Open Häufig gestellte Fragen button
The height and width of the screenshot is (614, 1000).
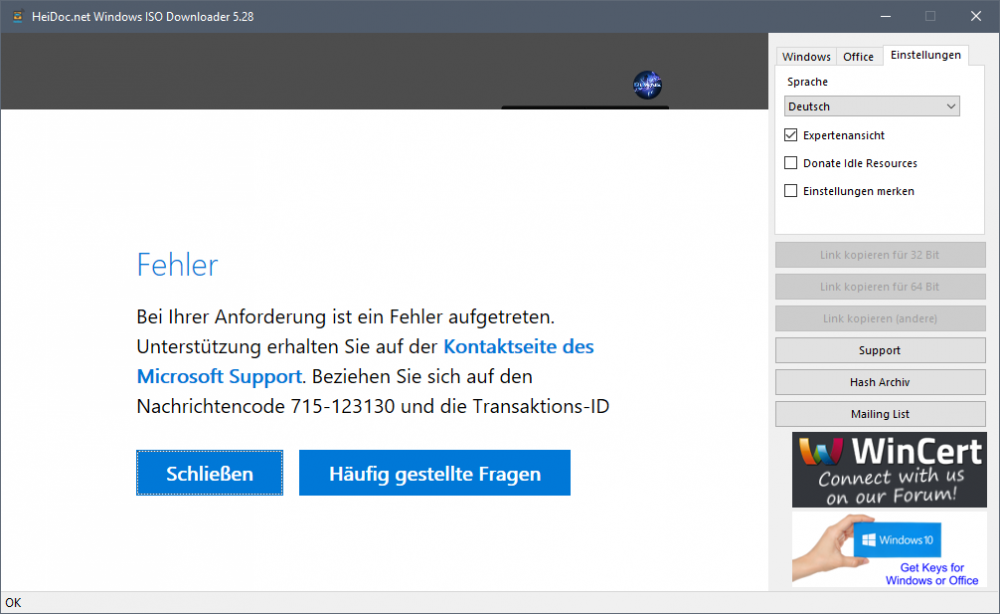pyautogui.click(x=435, y=473)
